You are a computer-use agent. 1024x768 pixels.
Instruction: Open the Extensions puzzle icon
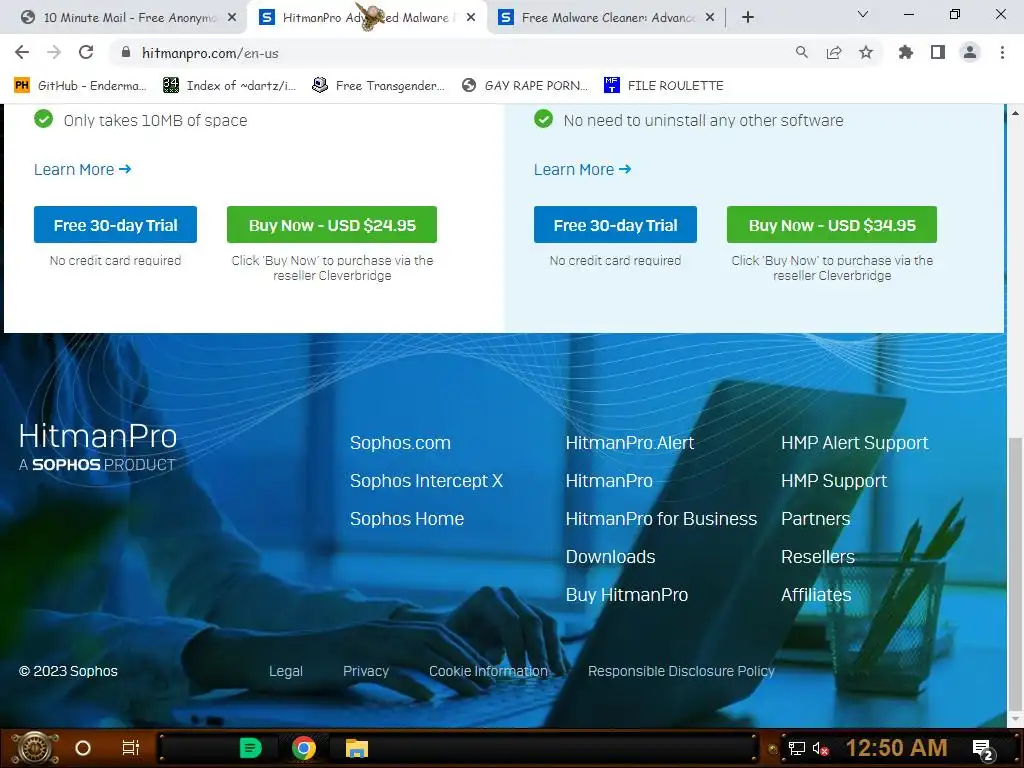pyautogui.click(x=905, y=52)
